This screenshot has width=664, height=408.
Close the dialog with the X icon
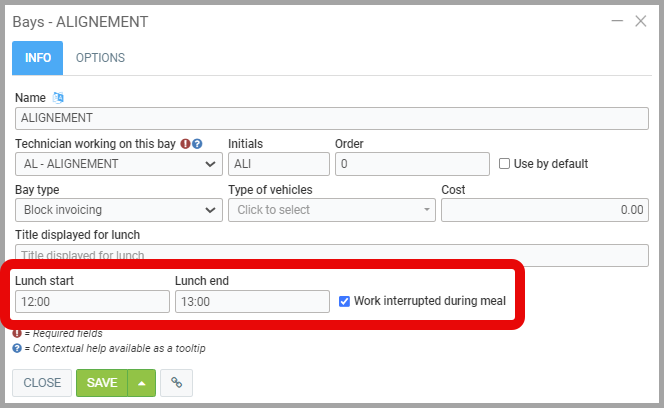pyautogui.click(x=641, y=20)
